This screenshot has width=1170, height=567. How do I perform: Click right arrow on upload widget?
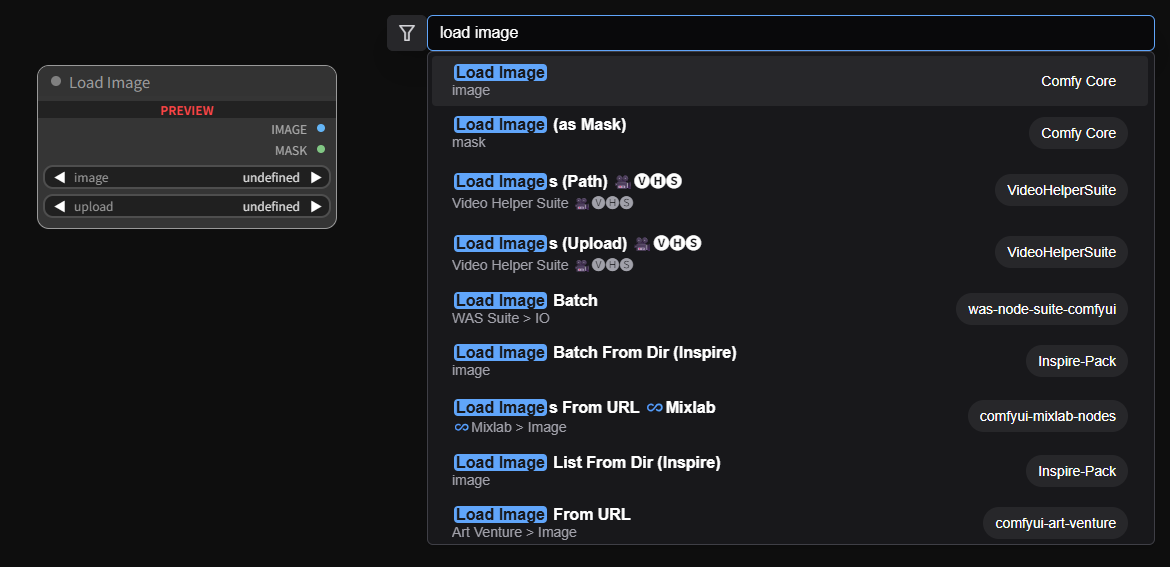316,207
